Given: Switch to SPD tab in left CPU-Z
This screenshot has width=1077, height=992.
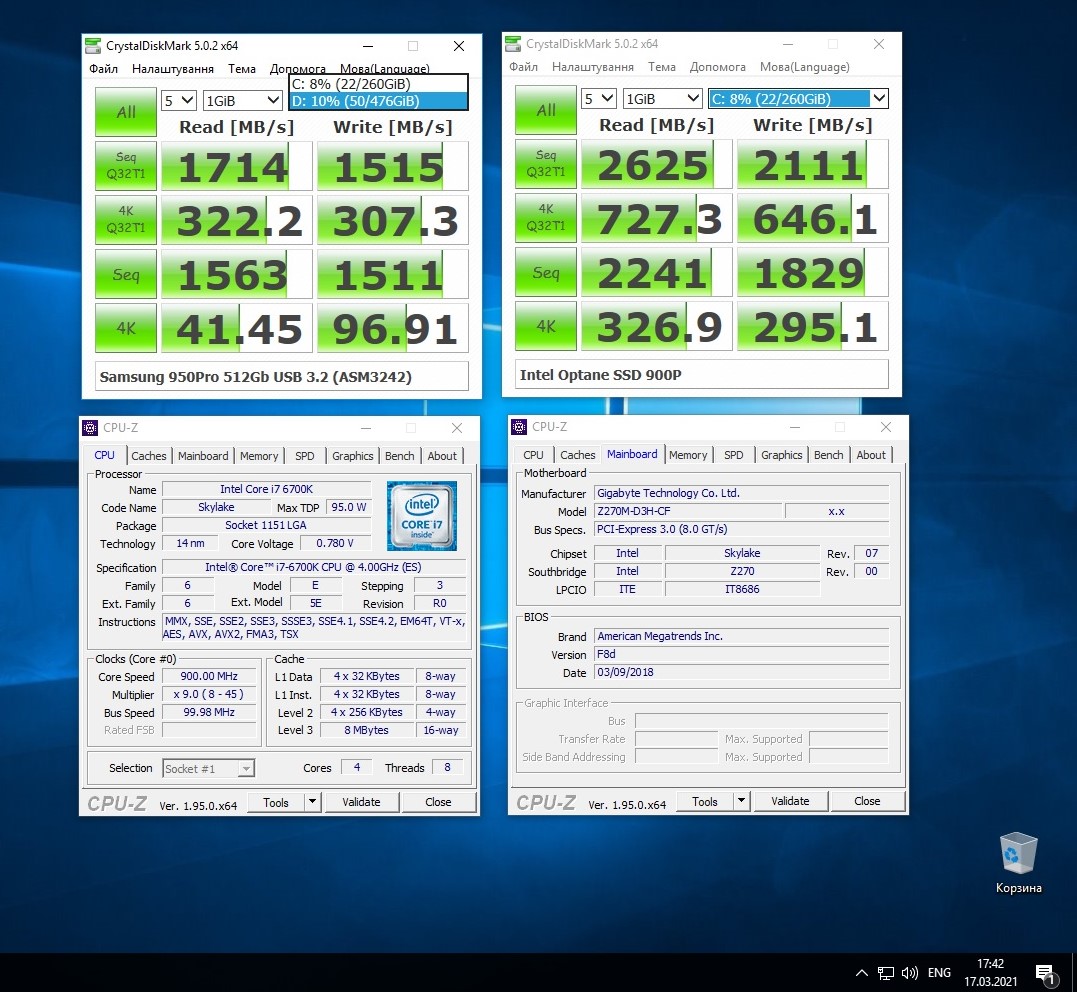Looking at the screenshot, I should pos(304,455).
